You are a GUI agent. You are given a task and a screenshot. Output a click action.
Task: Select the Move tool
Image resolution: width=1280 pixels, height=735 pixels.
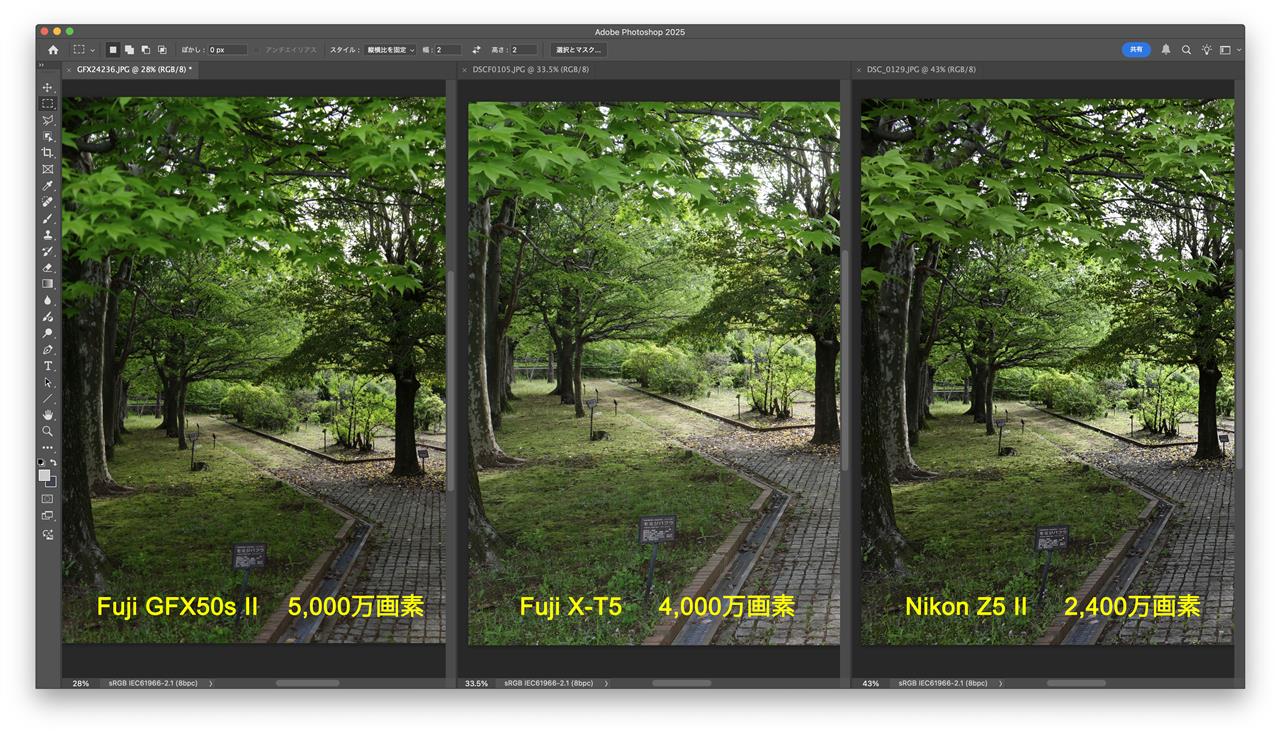(x=47, y=88)
